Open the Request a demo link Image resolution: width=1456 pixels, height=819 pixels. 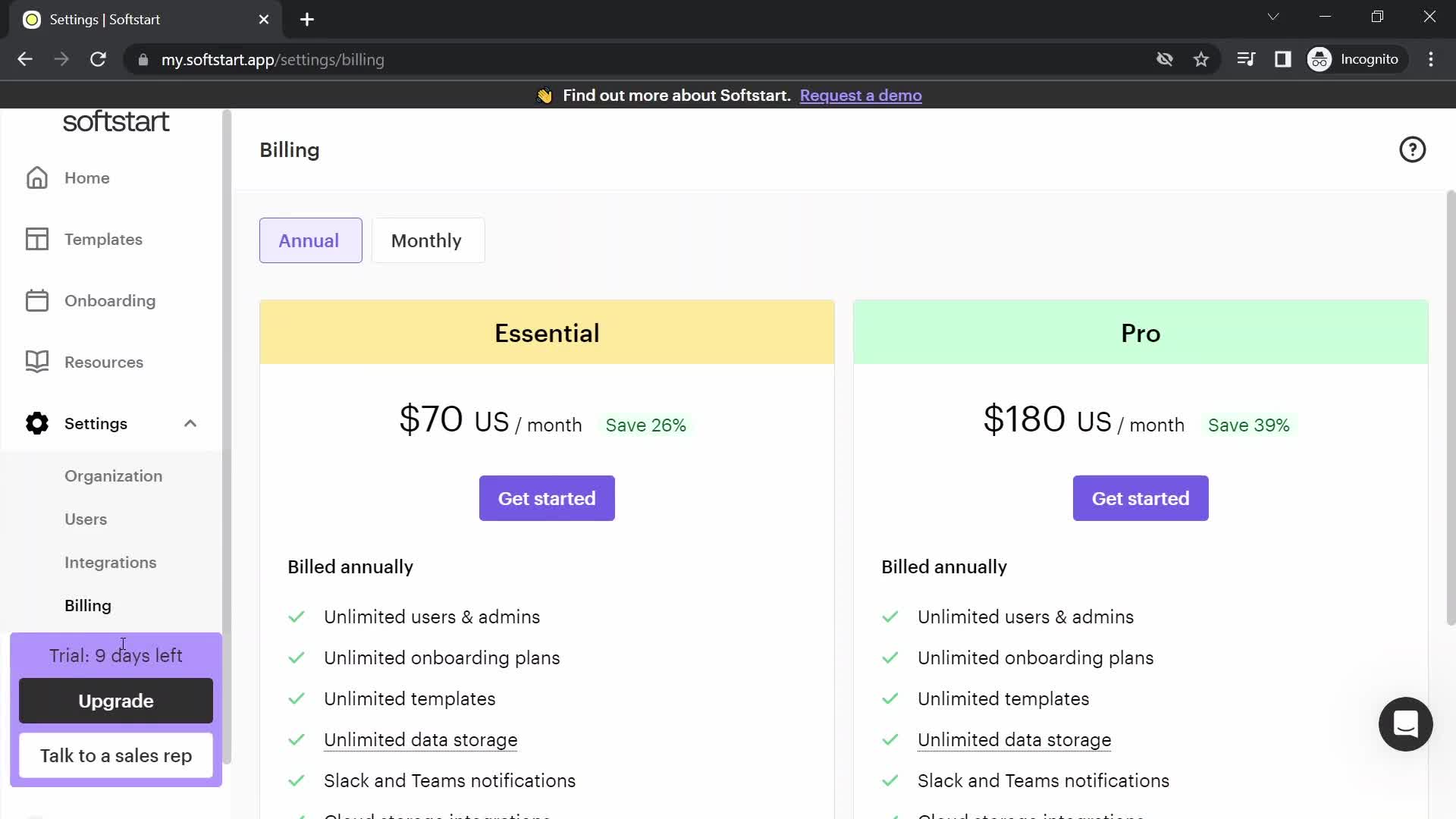861,96
